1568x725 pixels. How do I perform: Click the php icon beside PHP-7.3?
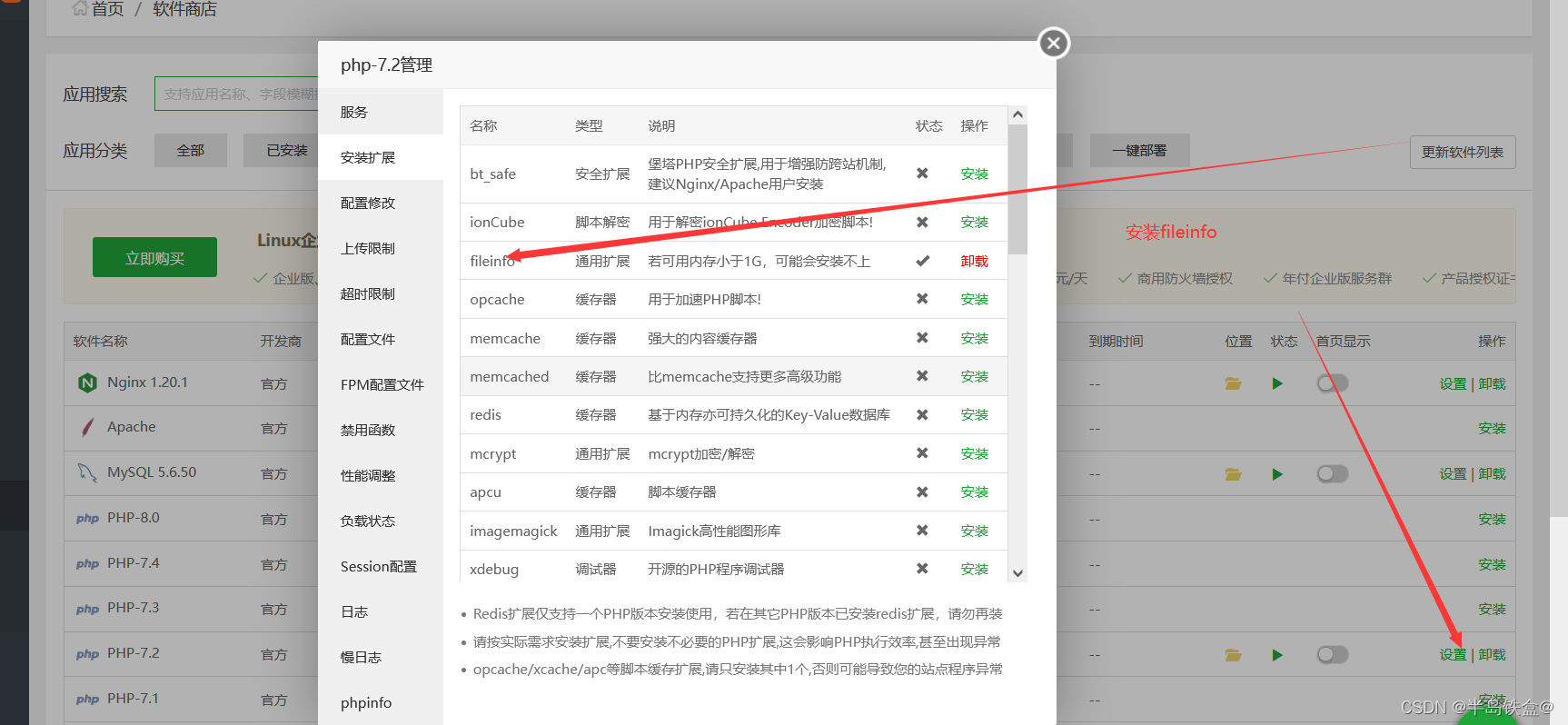[x=87, y=609]
